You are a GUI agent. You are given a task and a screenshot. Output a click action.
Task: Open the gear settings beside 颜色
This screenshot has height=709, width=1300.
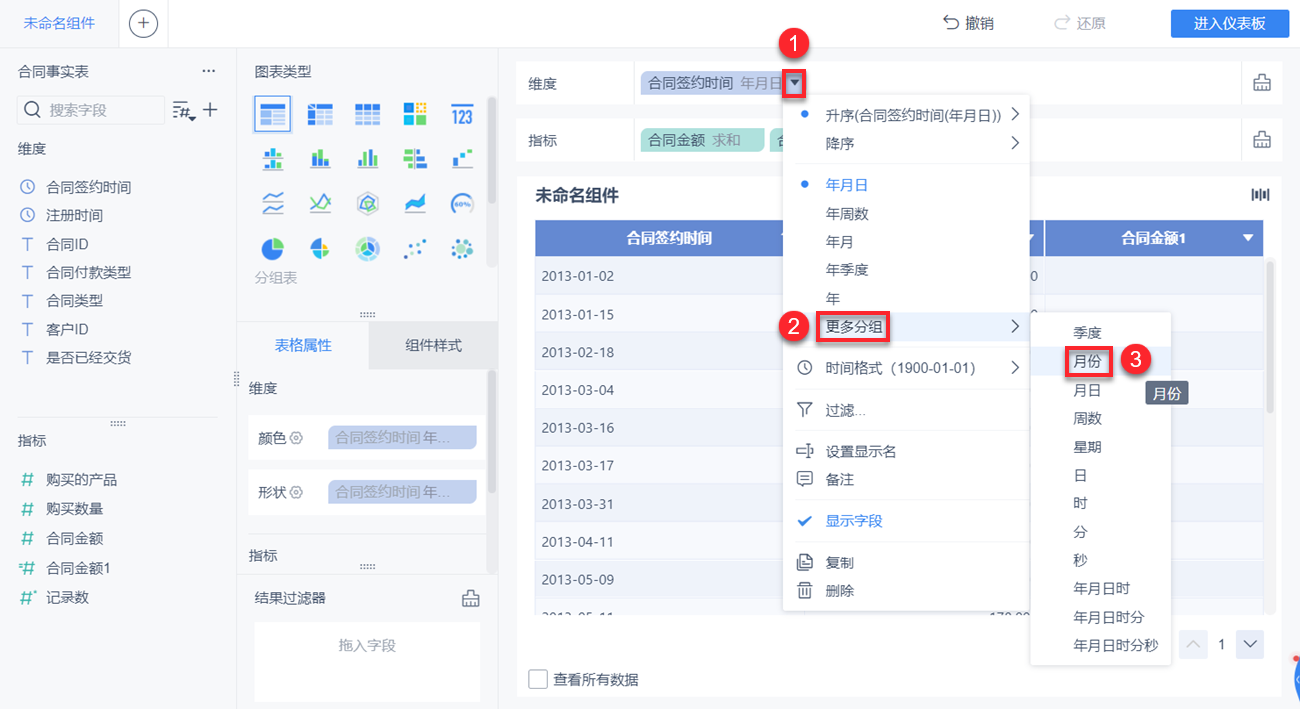pos(296,438)
